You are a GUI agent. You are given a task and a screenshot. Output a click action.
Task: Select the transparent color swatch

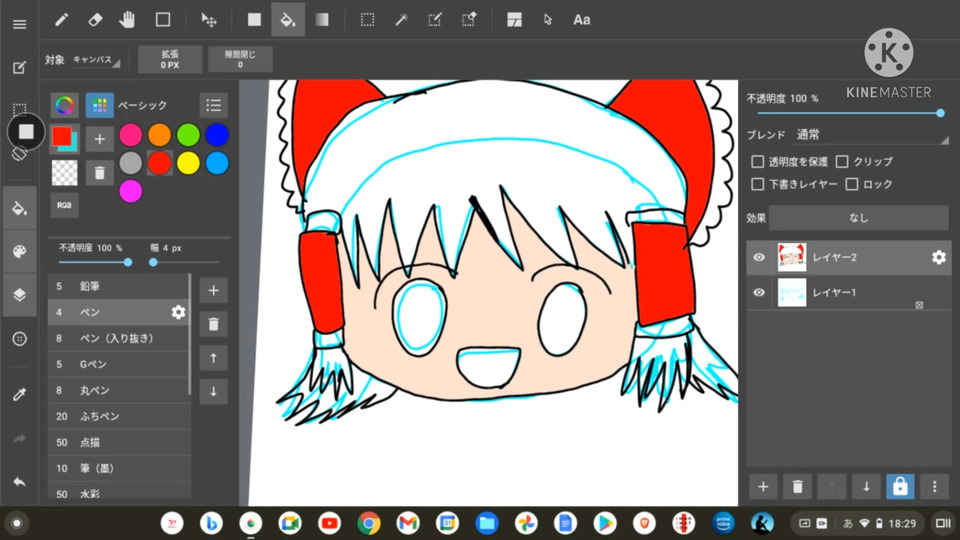[64, 173]
